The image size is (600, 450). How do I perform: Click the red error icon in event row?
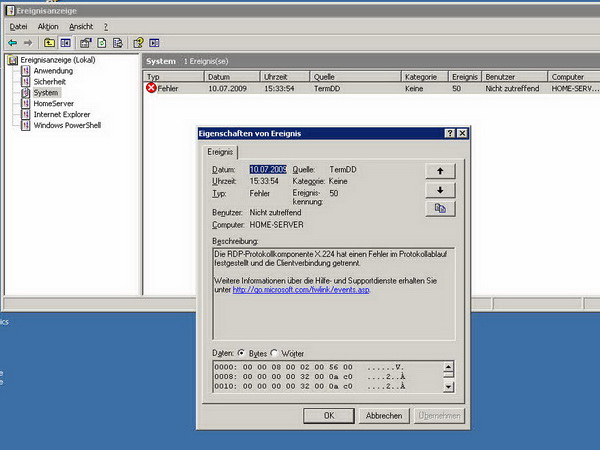coord(151,88)
